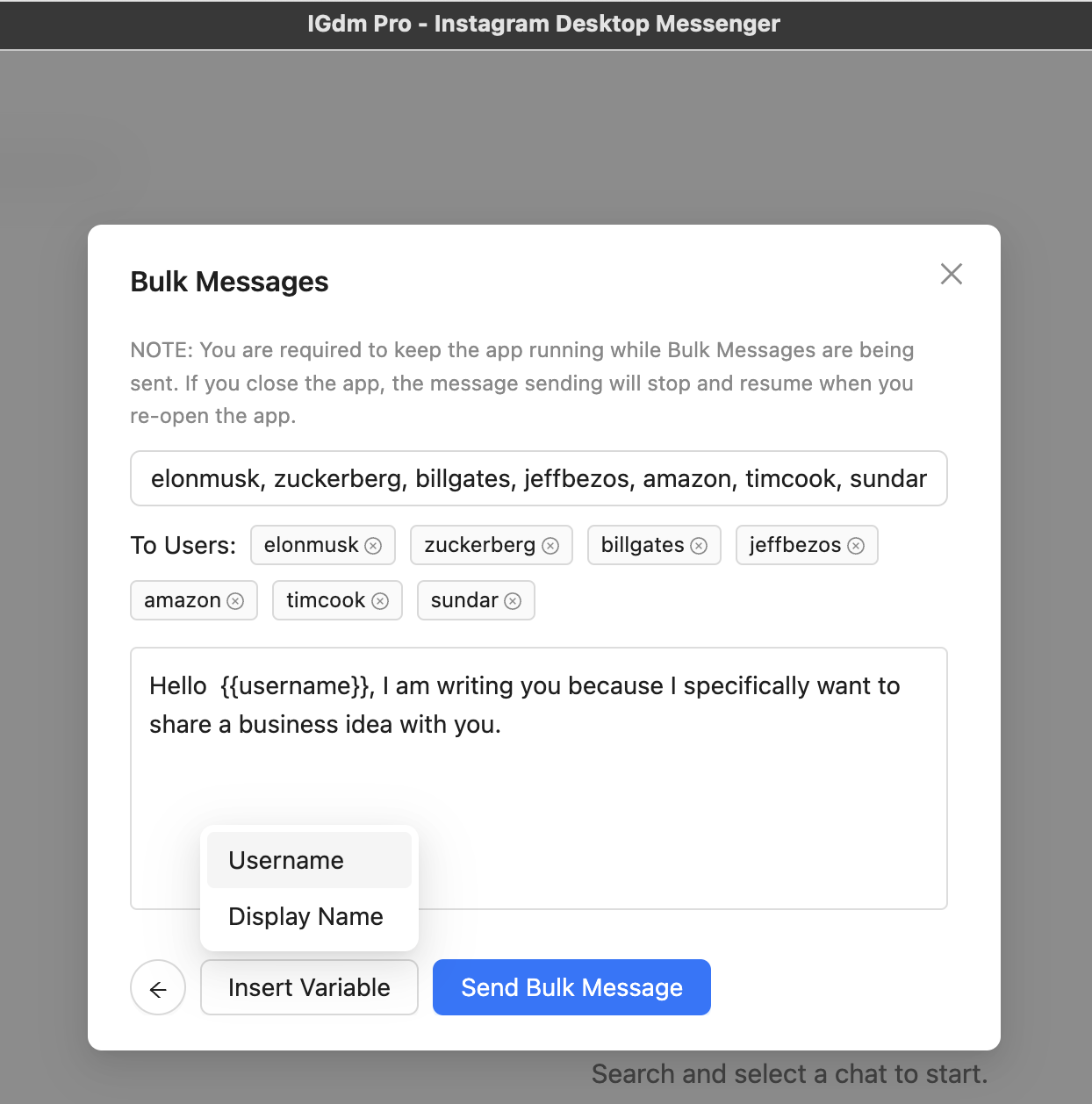1092x1104 pixels.
Task: Click the To Users label
Action: click(183, 546)
